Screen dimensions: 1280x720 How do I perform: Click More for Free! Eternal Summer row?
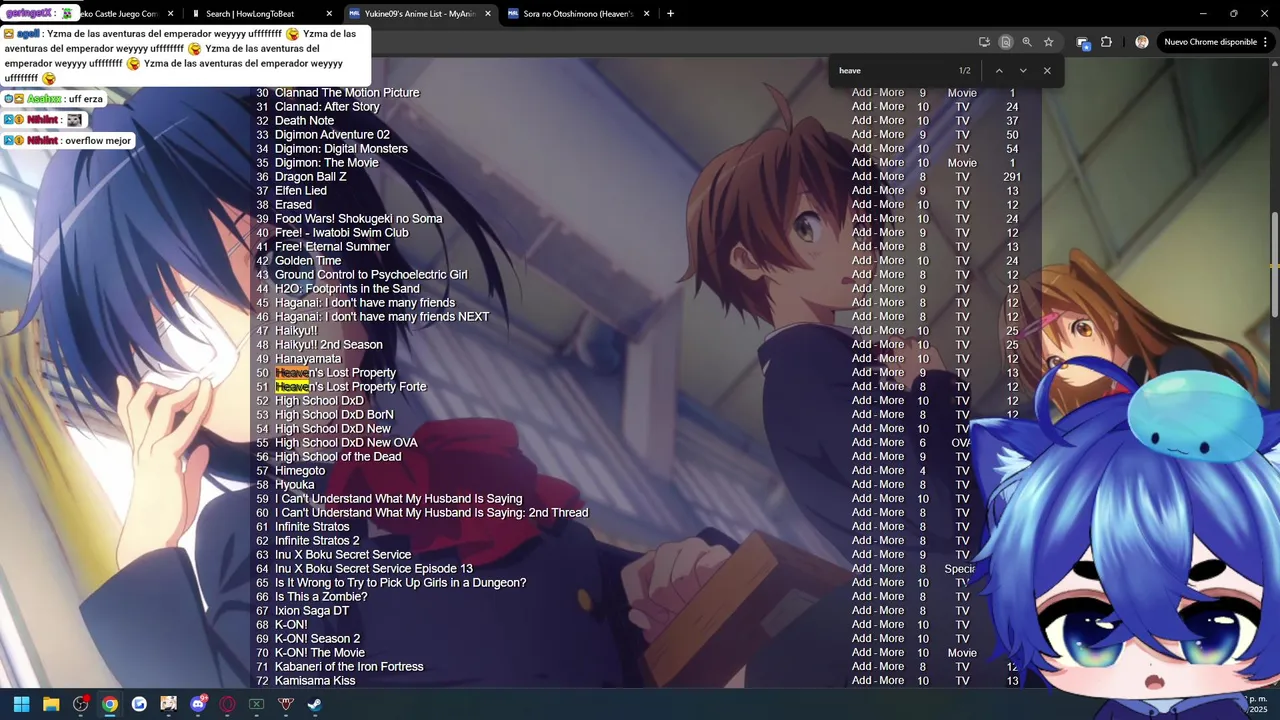[x=891, y=247]
